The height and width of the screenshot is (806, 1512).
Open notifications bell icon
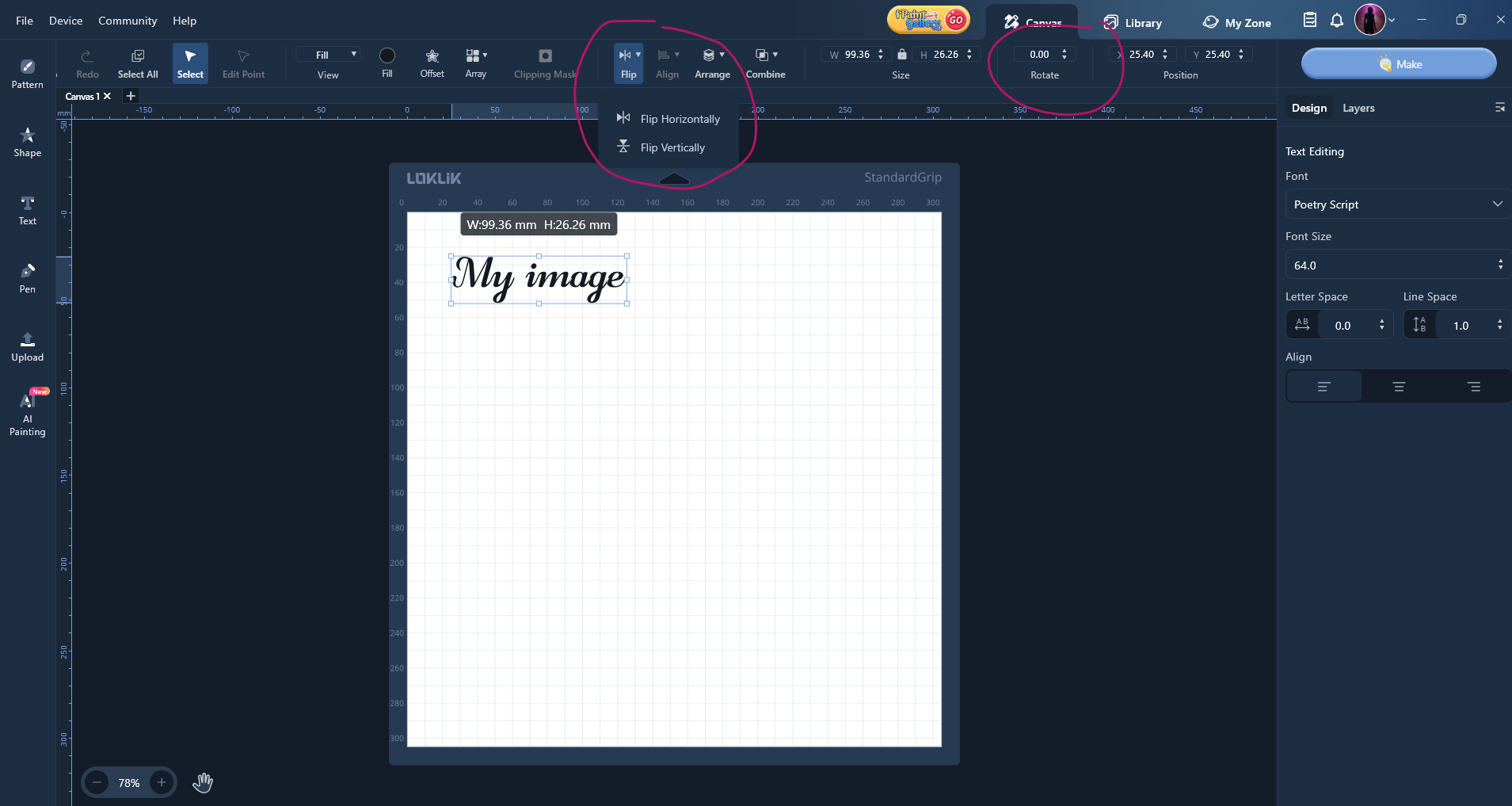[1337, 21]
